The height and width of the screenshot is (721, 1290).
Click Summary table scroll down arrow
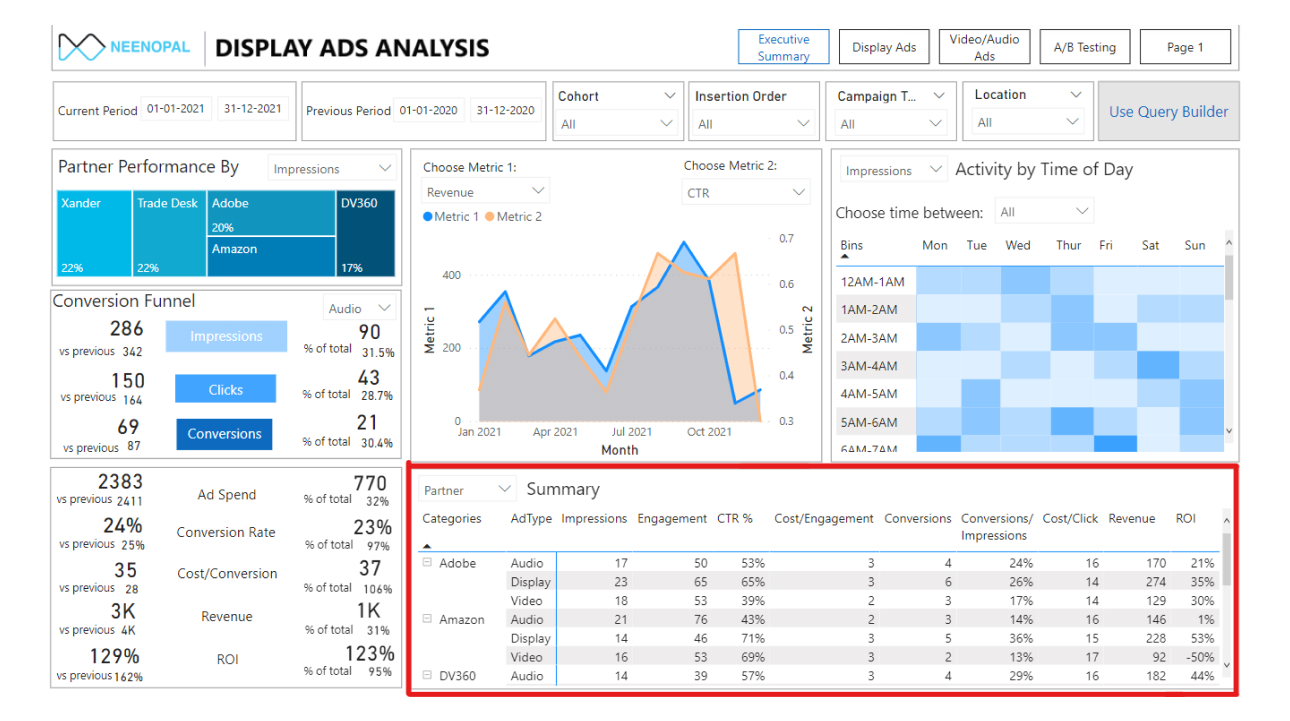click(1227, 665)
